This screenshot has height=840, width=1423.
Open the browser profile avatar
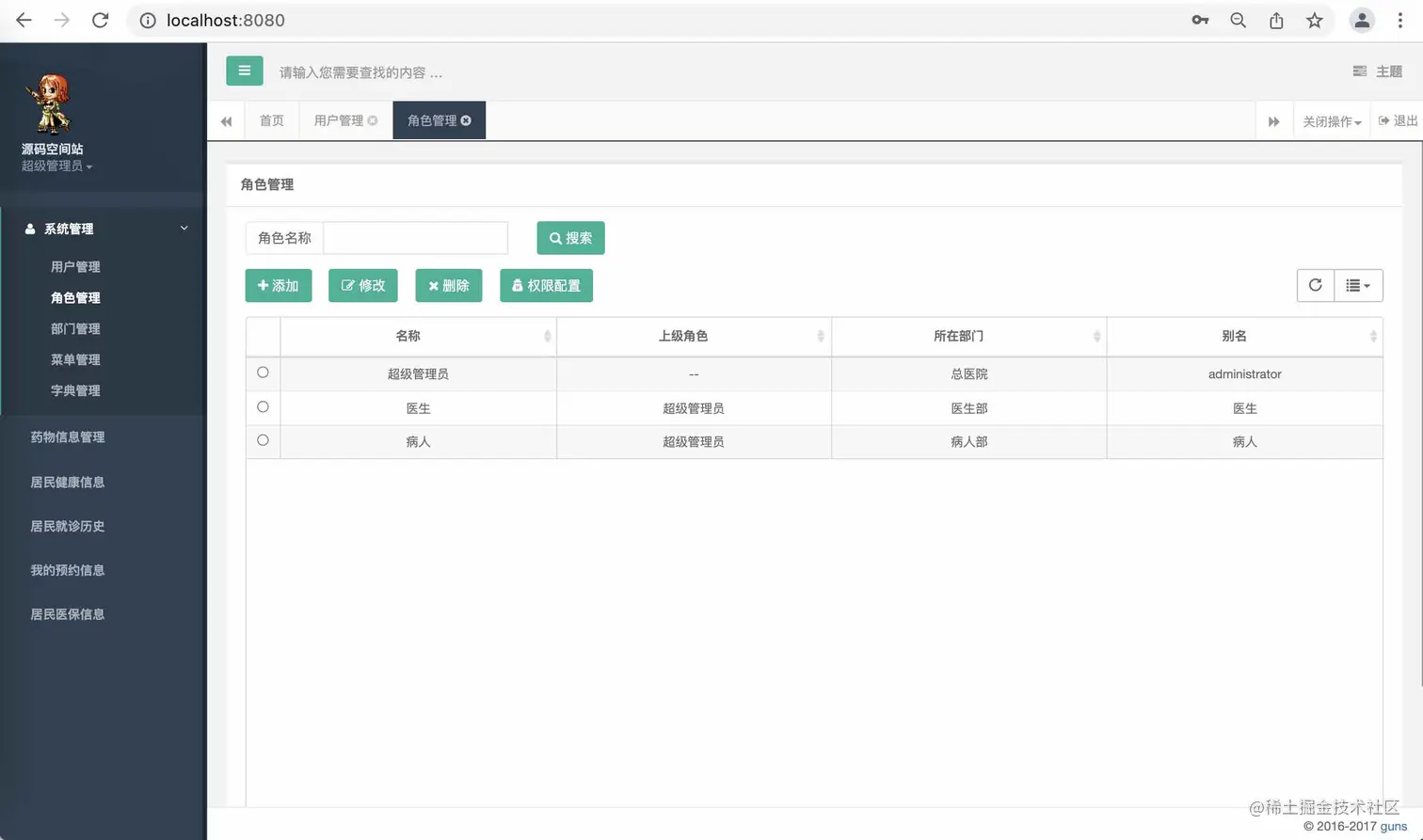pos(1362,20)
